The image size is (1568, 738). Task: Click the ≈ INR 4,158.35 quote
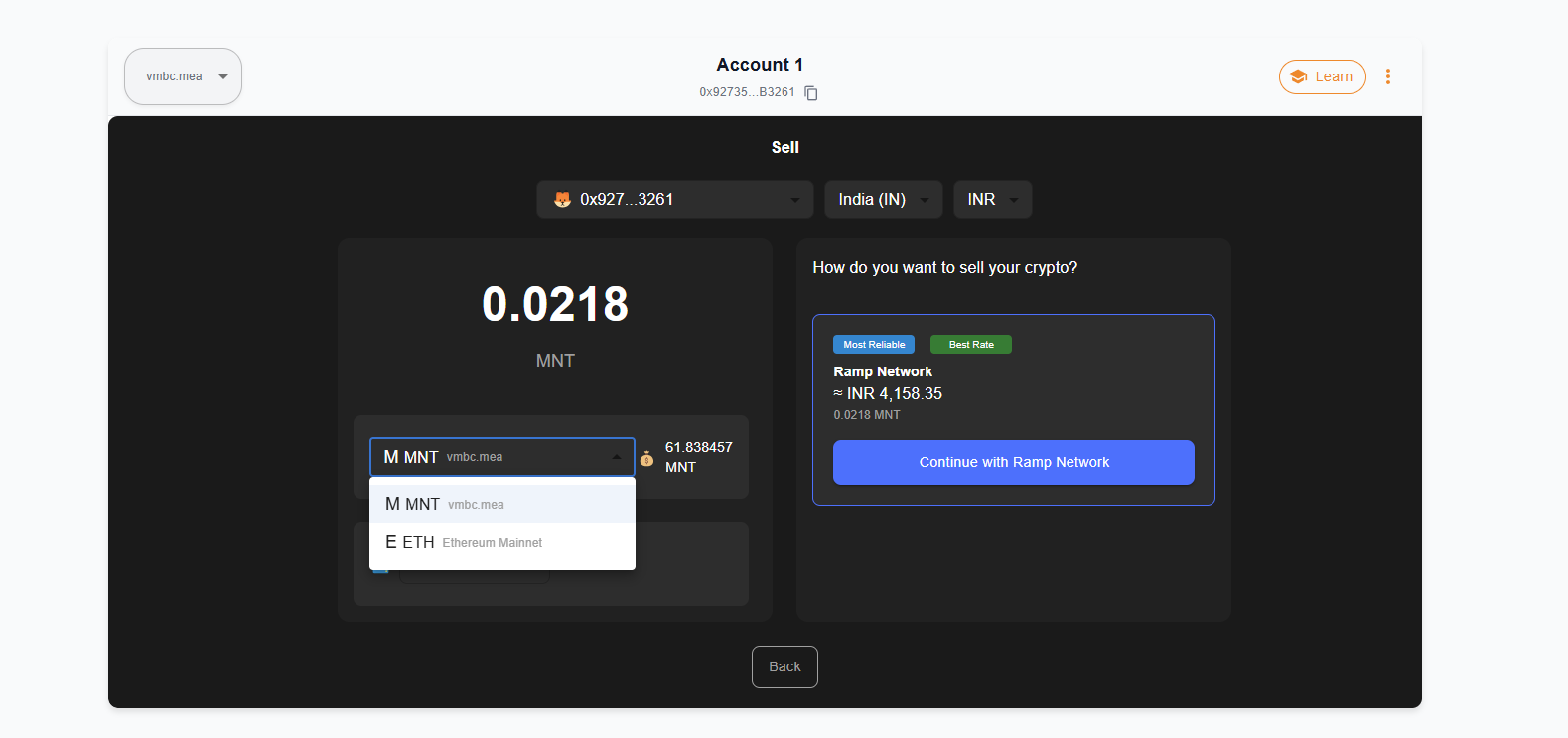point(888,393)
